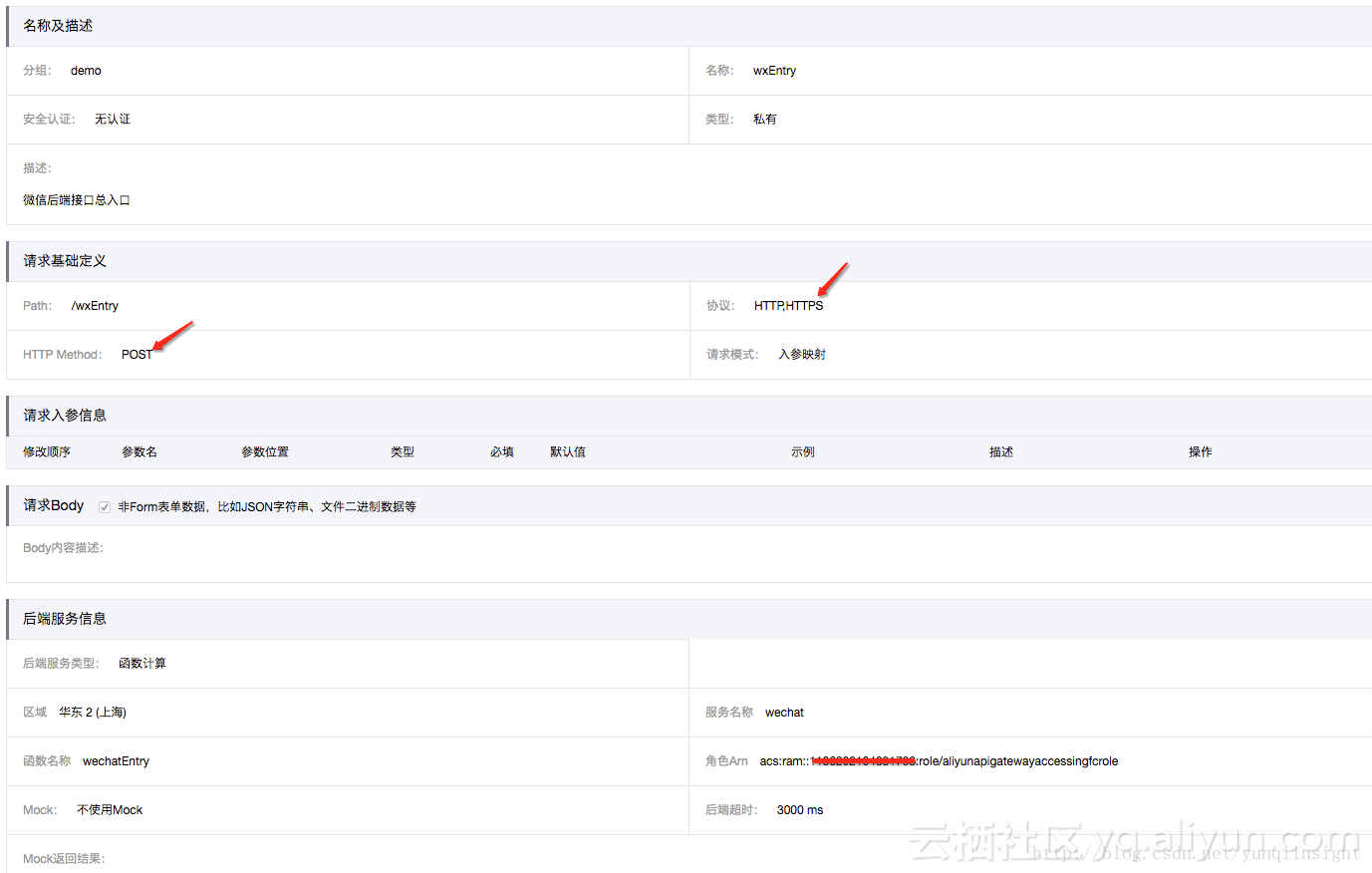Select the service name 'wechat'

784,713
